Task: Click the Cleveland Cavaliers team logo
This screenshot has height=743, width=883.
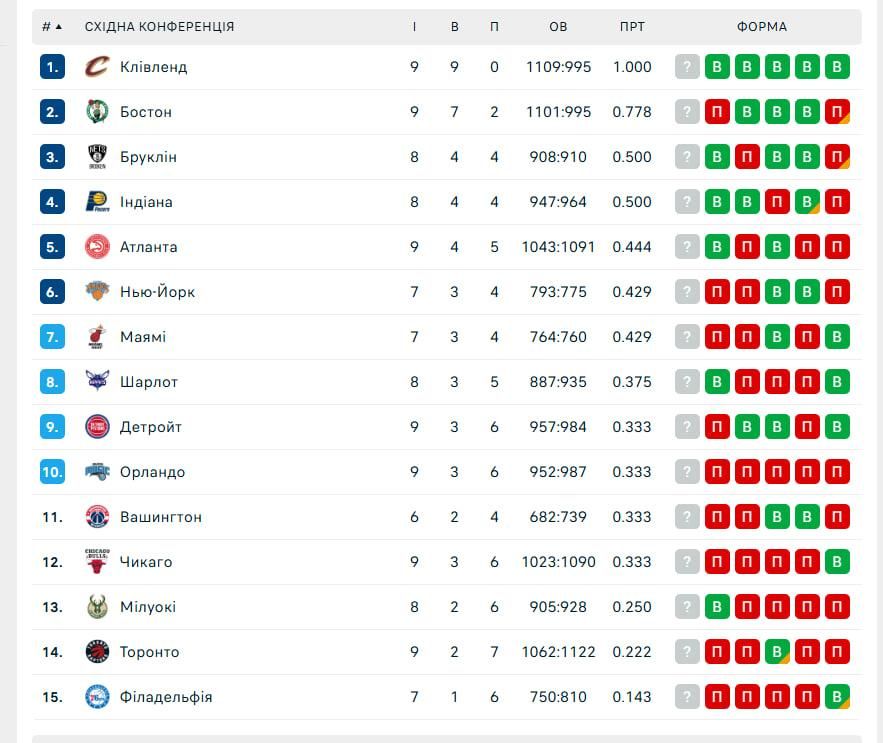Action: 97,67
